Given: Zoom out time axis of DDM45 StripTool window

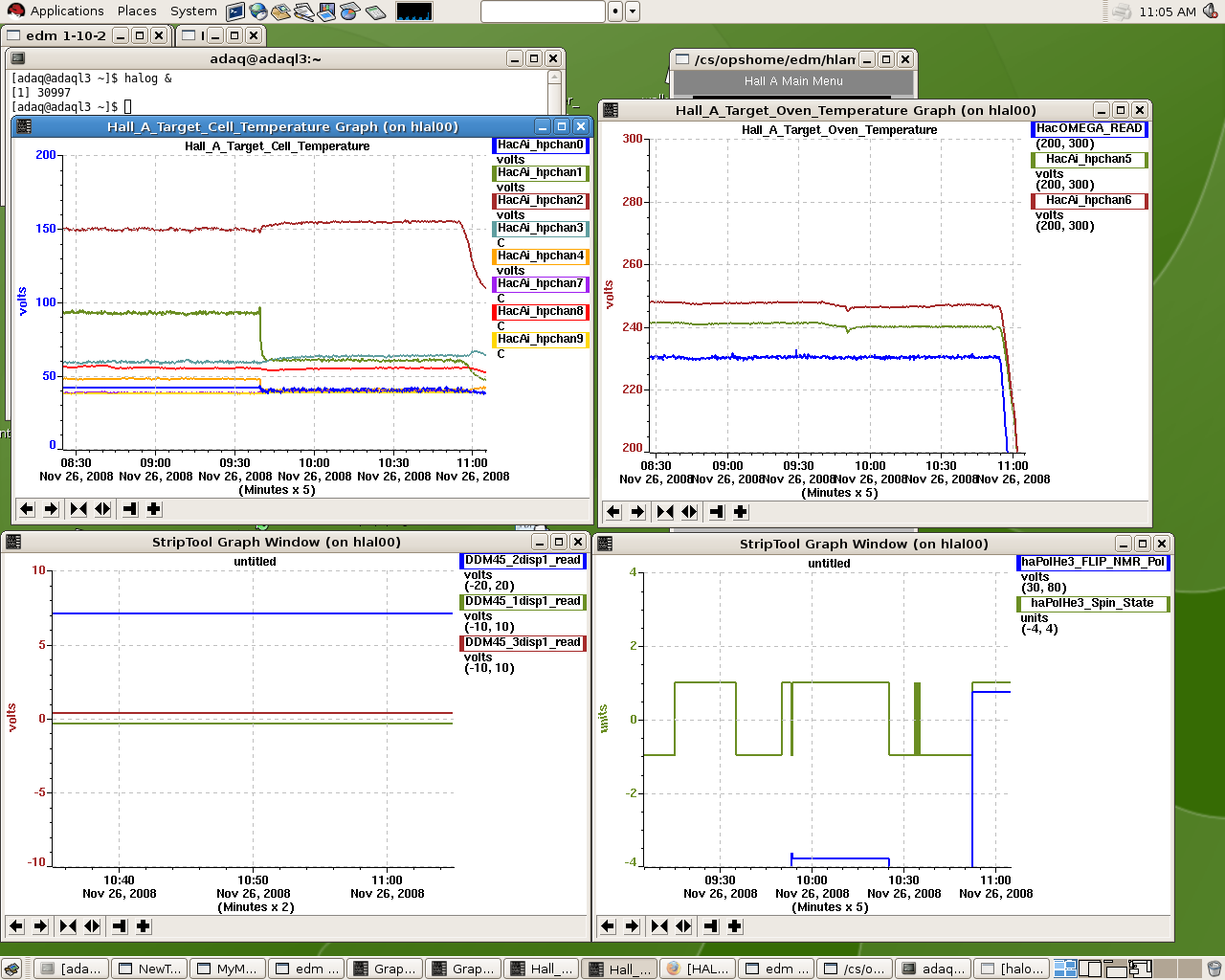Looking at the screenshot, I should pos(93,925).
